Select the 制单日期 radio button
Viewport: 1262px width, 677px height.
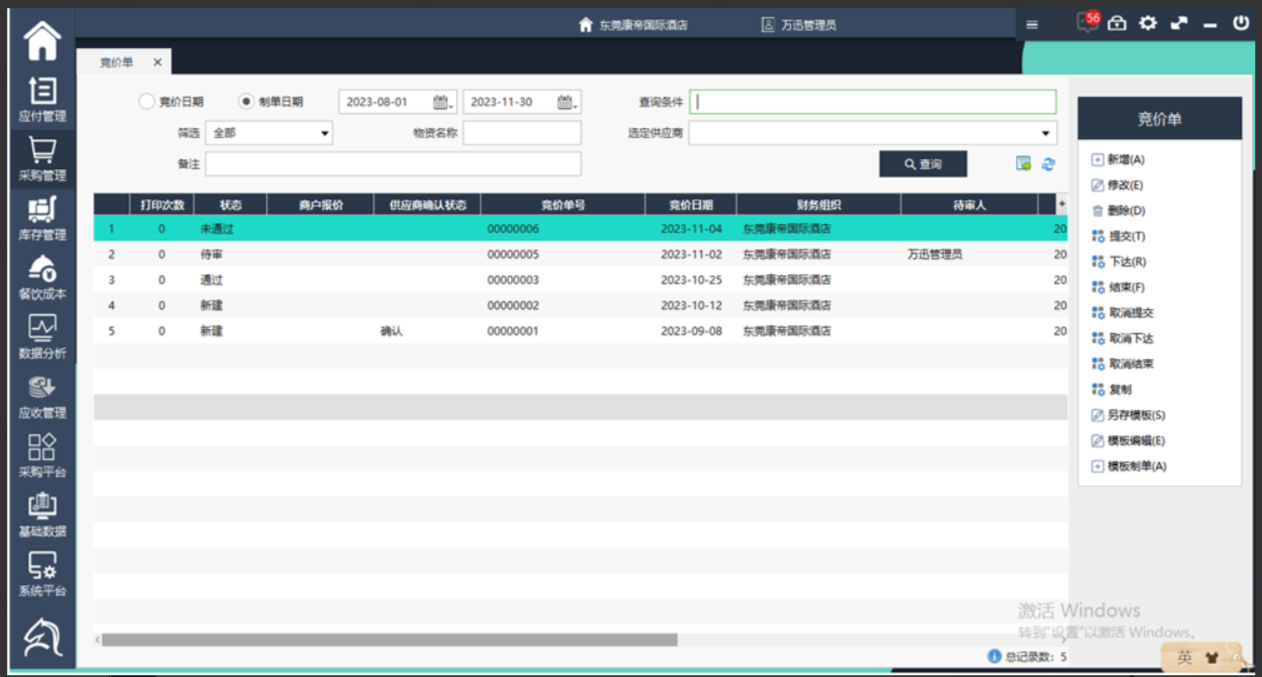246,102
